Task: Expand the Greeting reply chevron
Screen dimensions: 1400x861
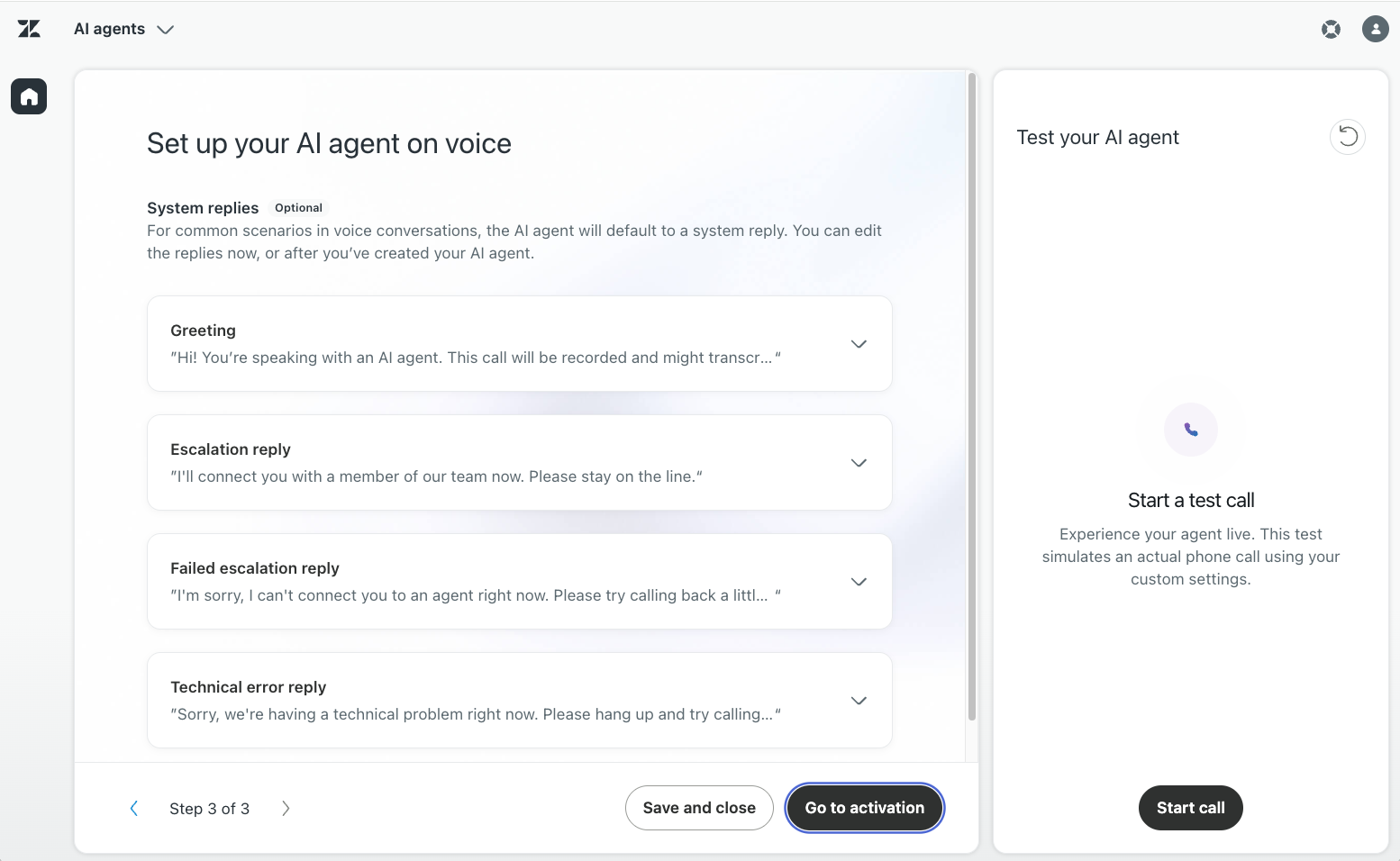Action: pyautogui.click(x=859, y=344)
